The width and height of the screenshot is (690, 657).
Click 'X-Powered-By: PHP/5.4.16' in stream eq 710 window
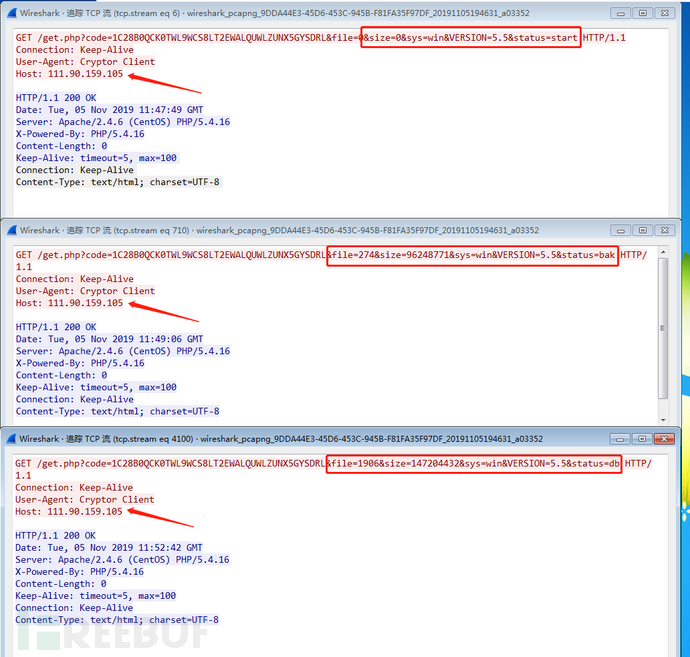(x=80, y=363)
